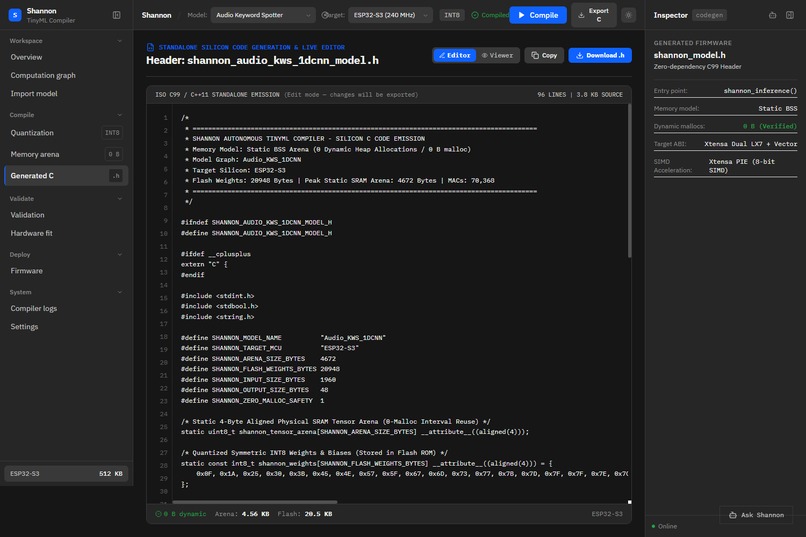Click the 0 B dynamic status indicator
Viewport: 806px width, 537px height.
pos(180,514)
